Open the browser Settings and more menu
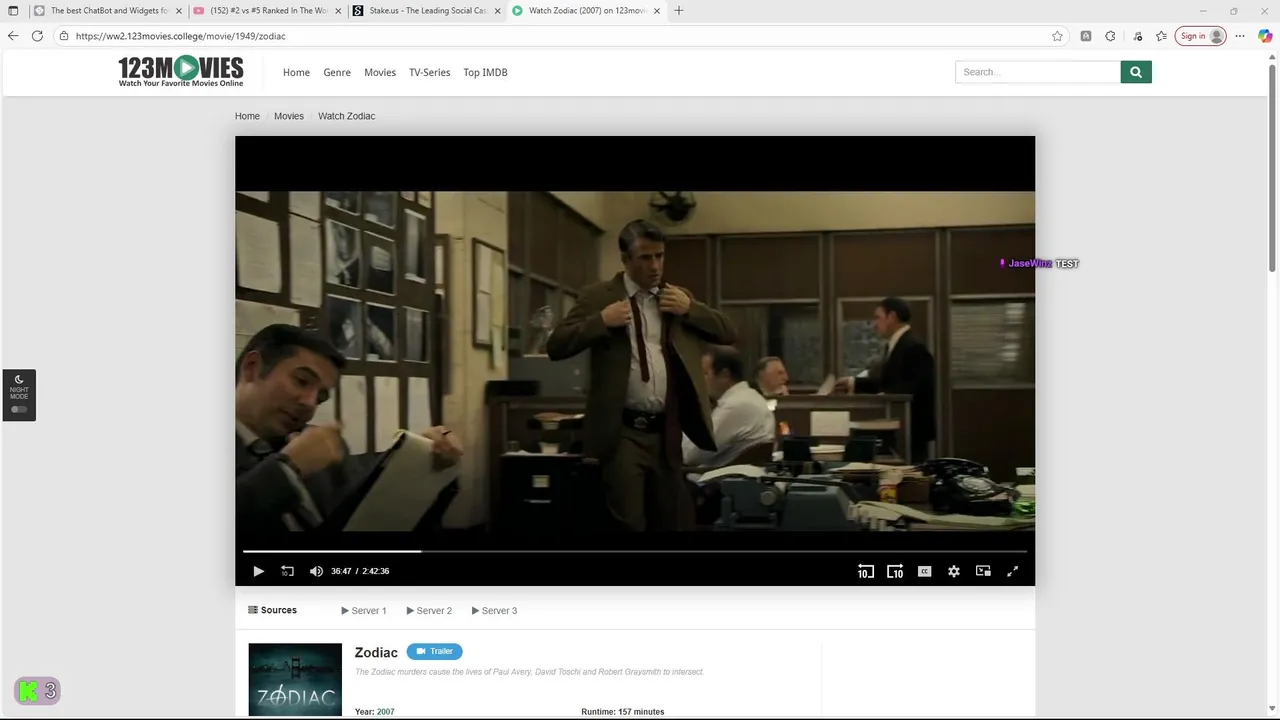The height and width of the screenshot is (720, 1280). click(1240, 36)
